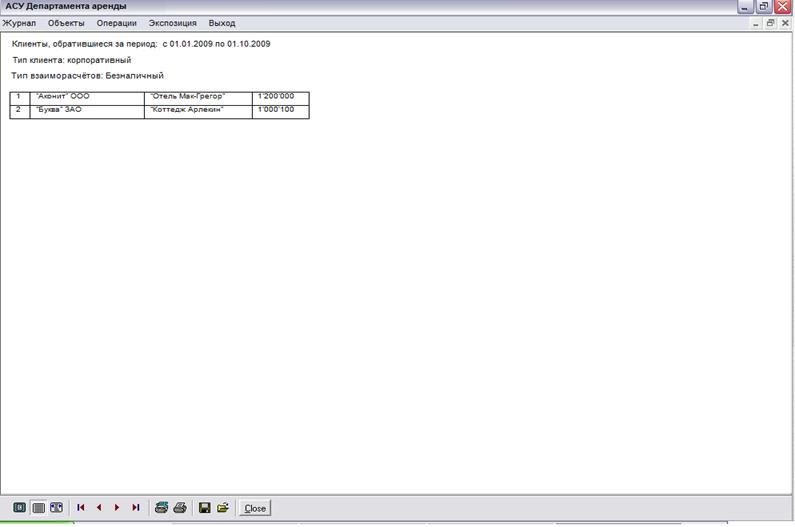Image resolution: width=795 pixels, height=527 pixels.
Task: Open the Экспозиция menu
Action: pyautogui.click(x=172, y=23)
